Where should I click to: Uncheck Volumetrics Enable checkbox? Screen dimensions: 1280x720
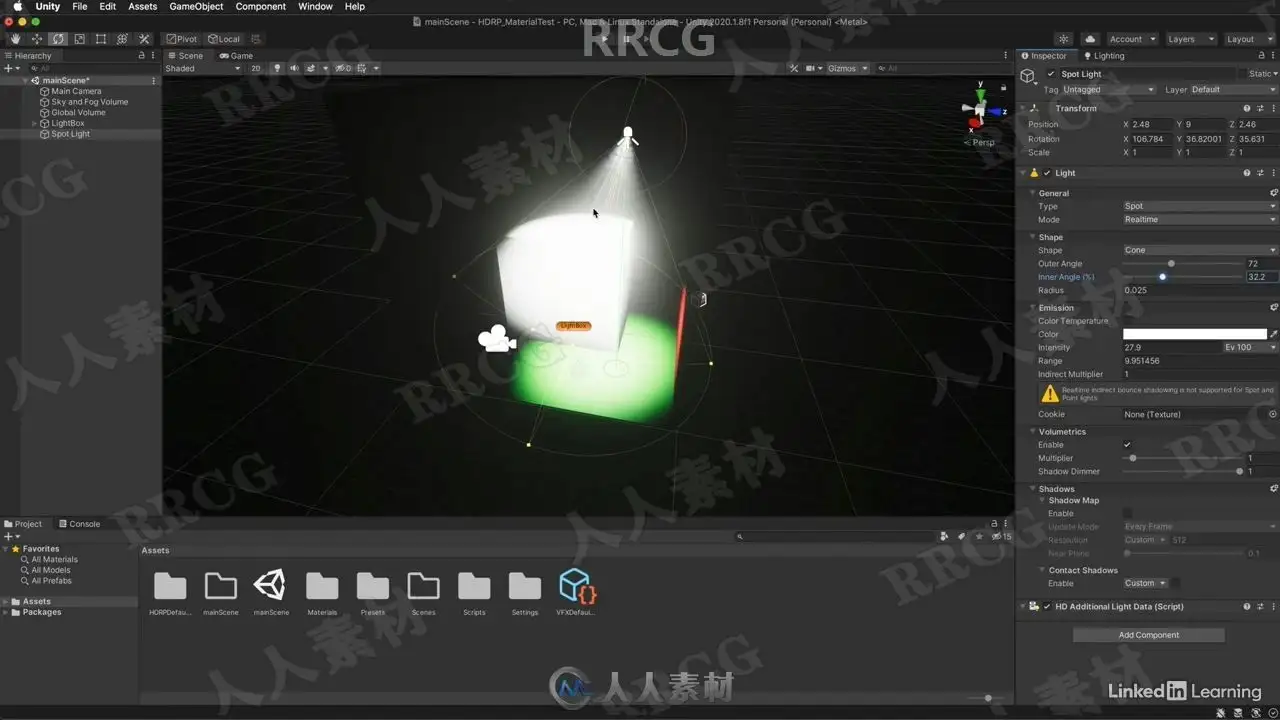(x=1128, y=445)
